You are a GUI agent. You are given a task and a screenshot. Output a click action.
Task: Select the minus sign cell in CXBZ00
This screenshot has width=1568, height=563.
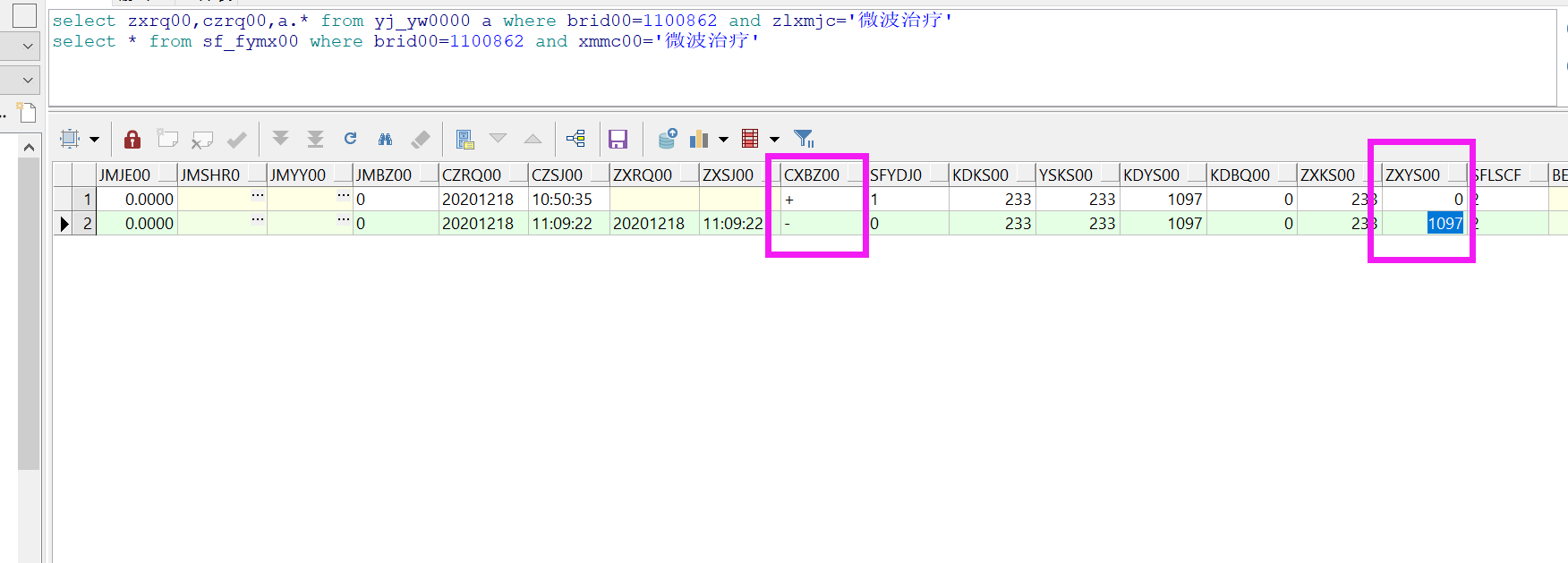point(823,223)
